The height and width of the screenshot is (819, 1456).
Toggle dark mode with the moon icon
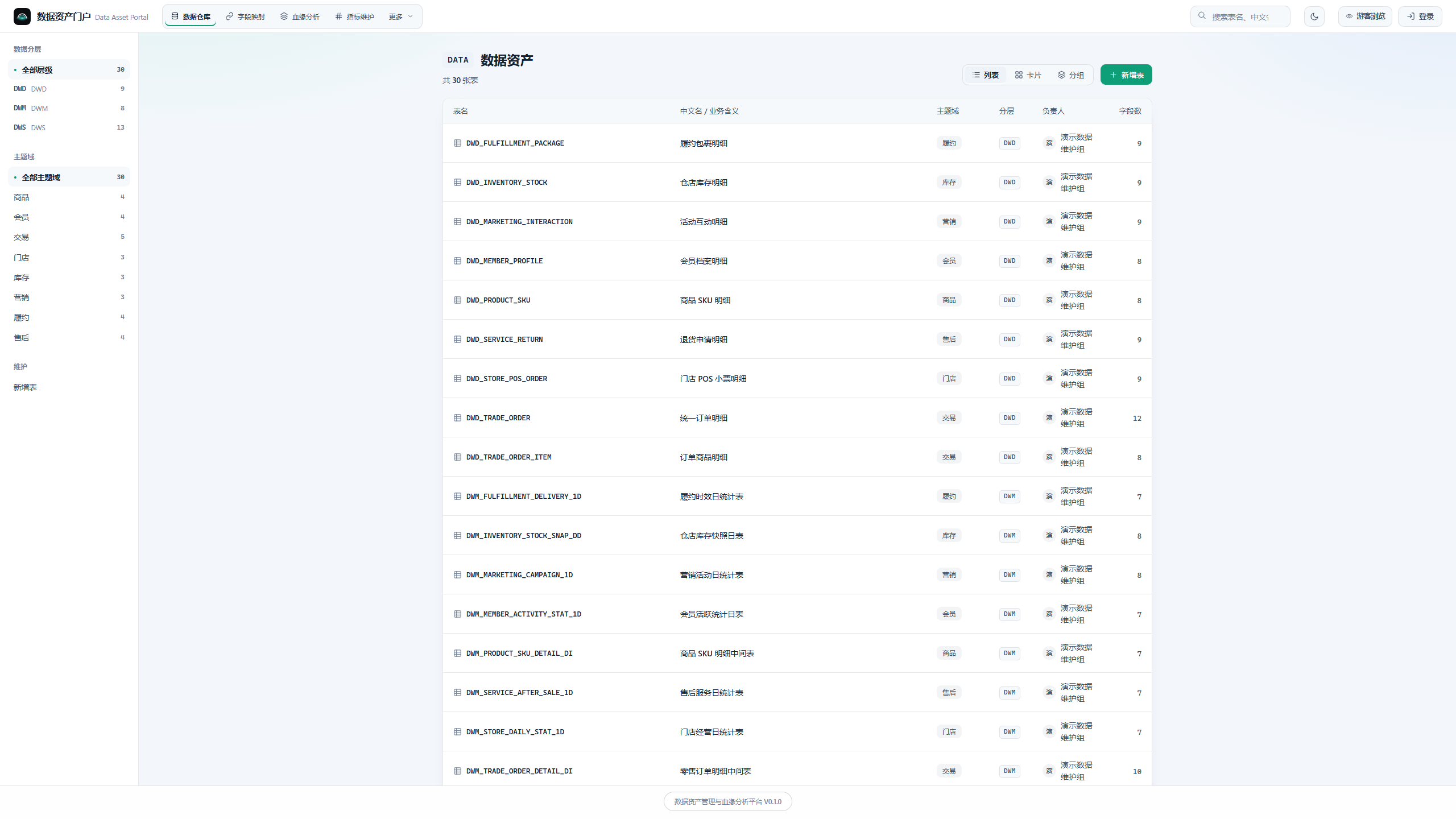1314,16
